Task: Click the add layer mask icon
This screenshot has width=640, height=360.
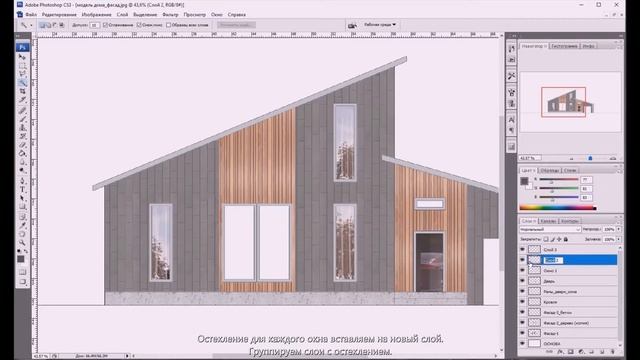Action: tap(571, 351)
